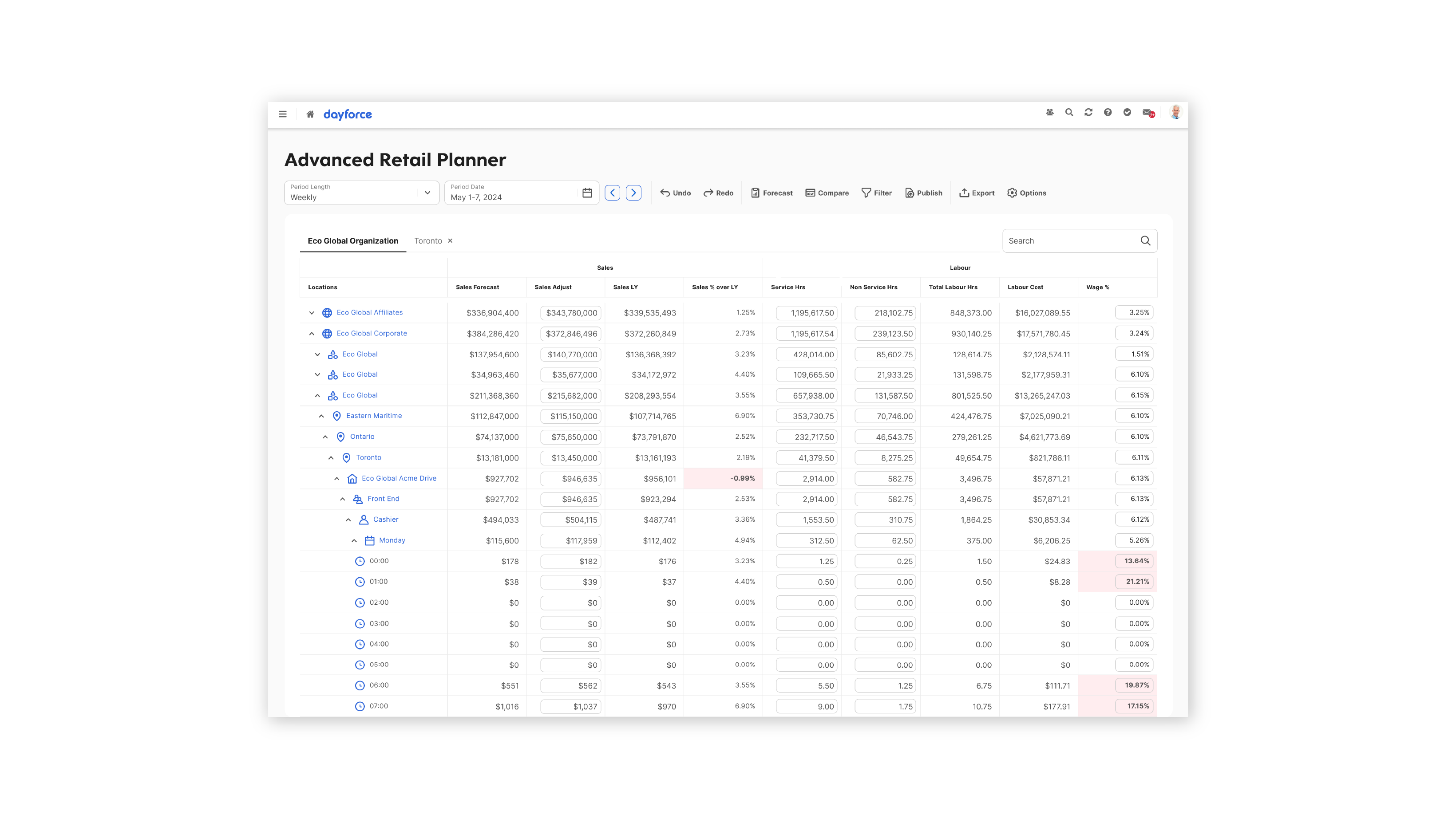Click the globe icon for Eco Global Affiliates

coord(327,312)
